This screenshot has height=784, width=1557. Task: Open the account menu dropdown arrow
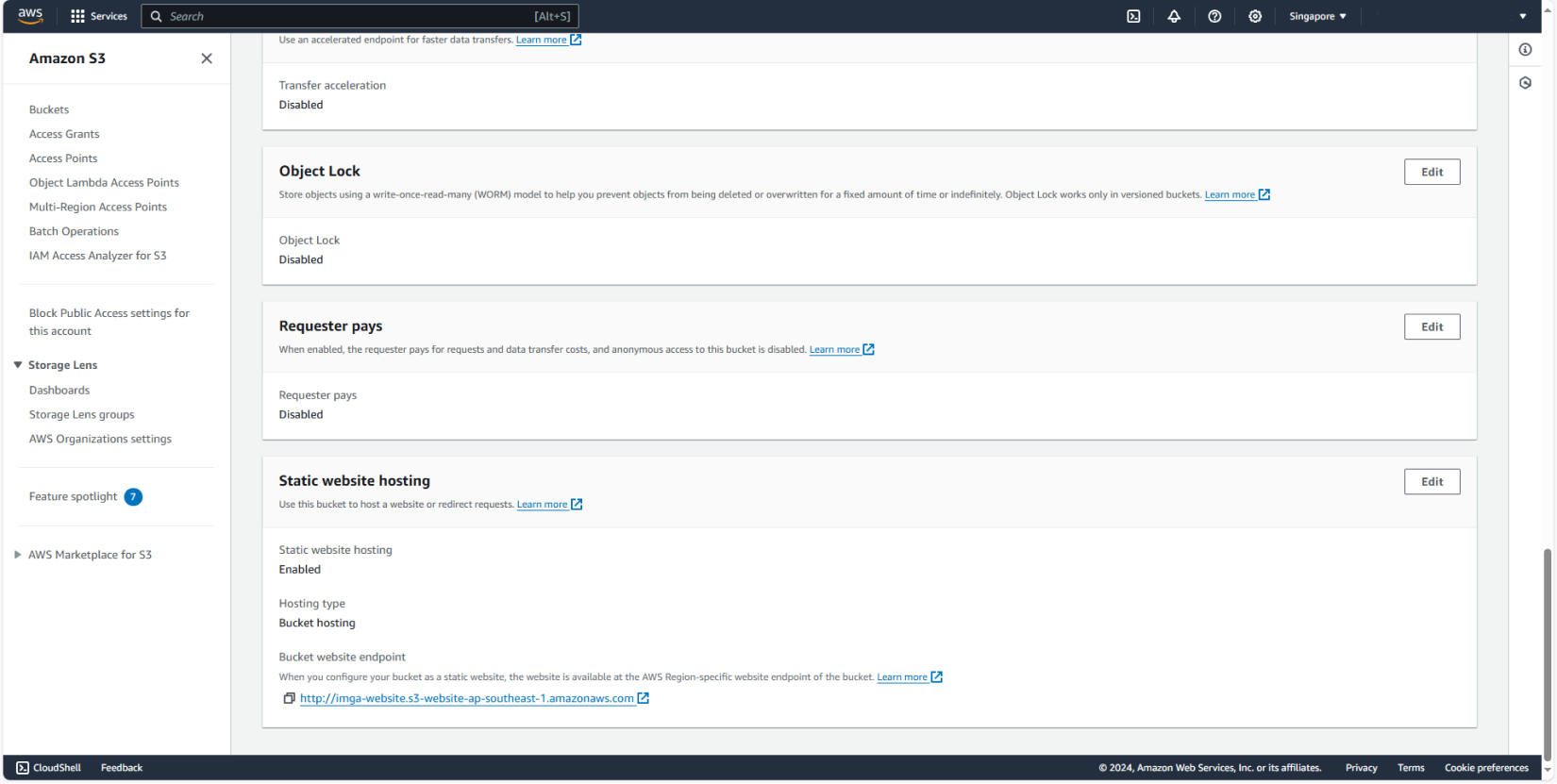1522,16
